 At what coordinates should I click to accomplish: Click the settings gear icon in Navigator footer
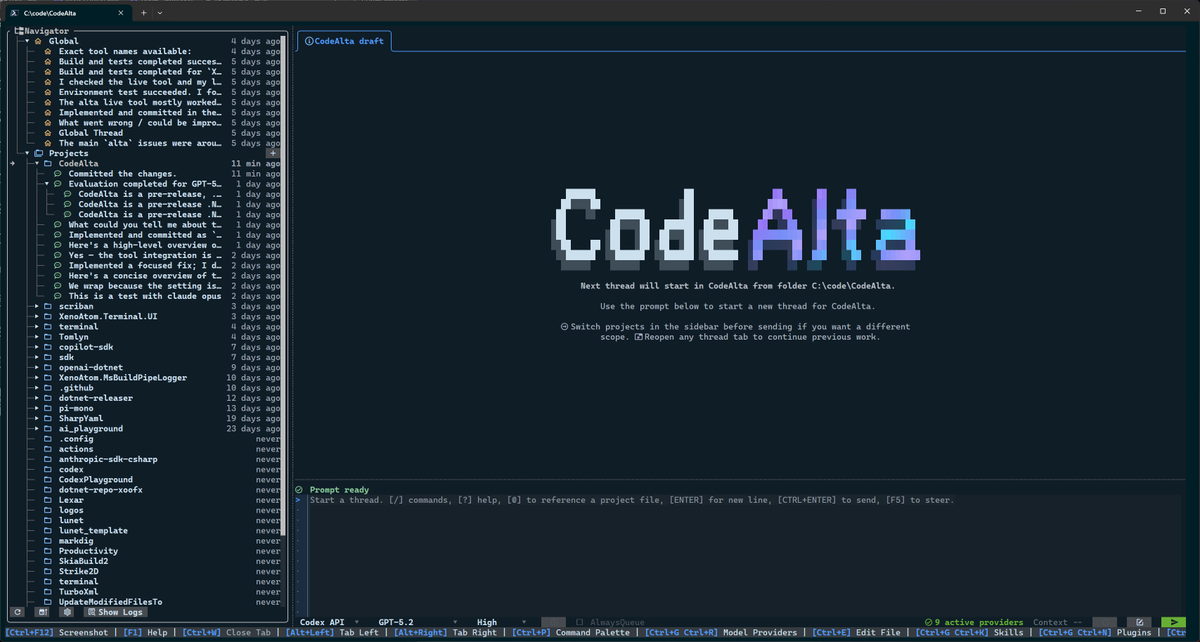point(68,612)
